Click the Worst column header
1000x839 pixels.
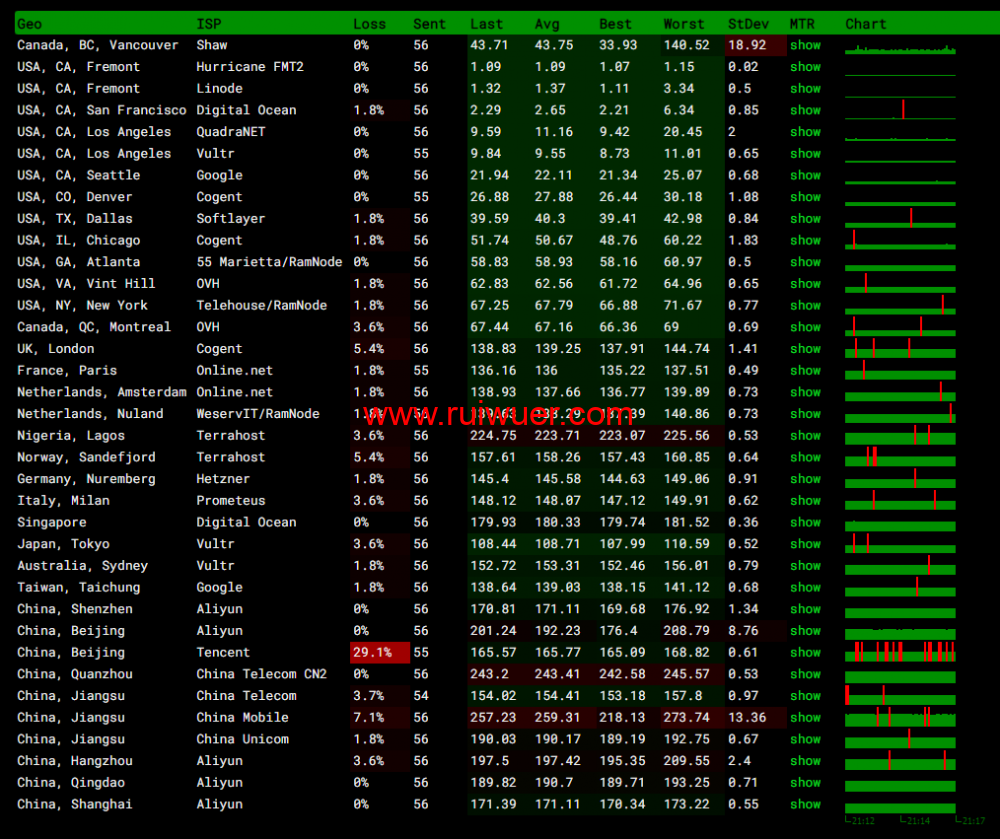click(x=683, y=24)
